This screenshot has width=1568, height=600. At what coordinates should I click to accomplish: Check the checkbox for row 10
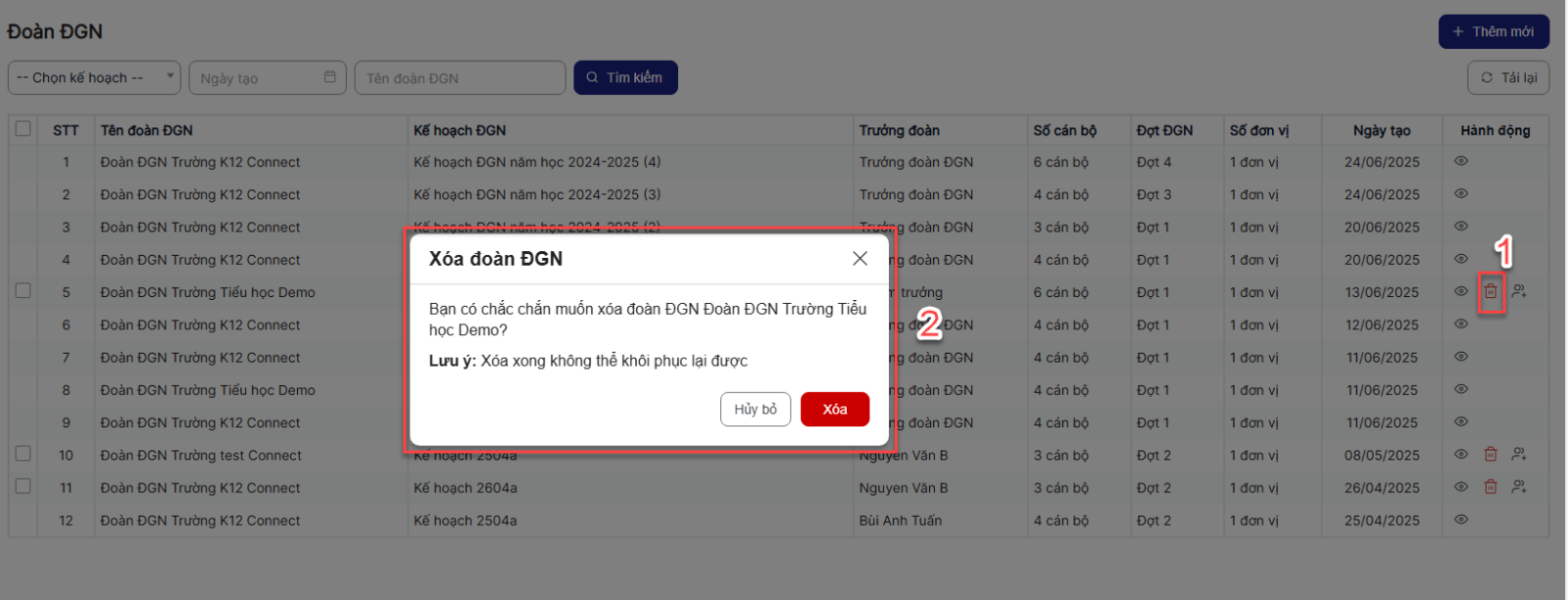click(x=24, y=454)
